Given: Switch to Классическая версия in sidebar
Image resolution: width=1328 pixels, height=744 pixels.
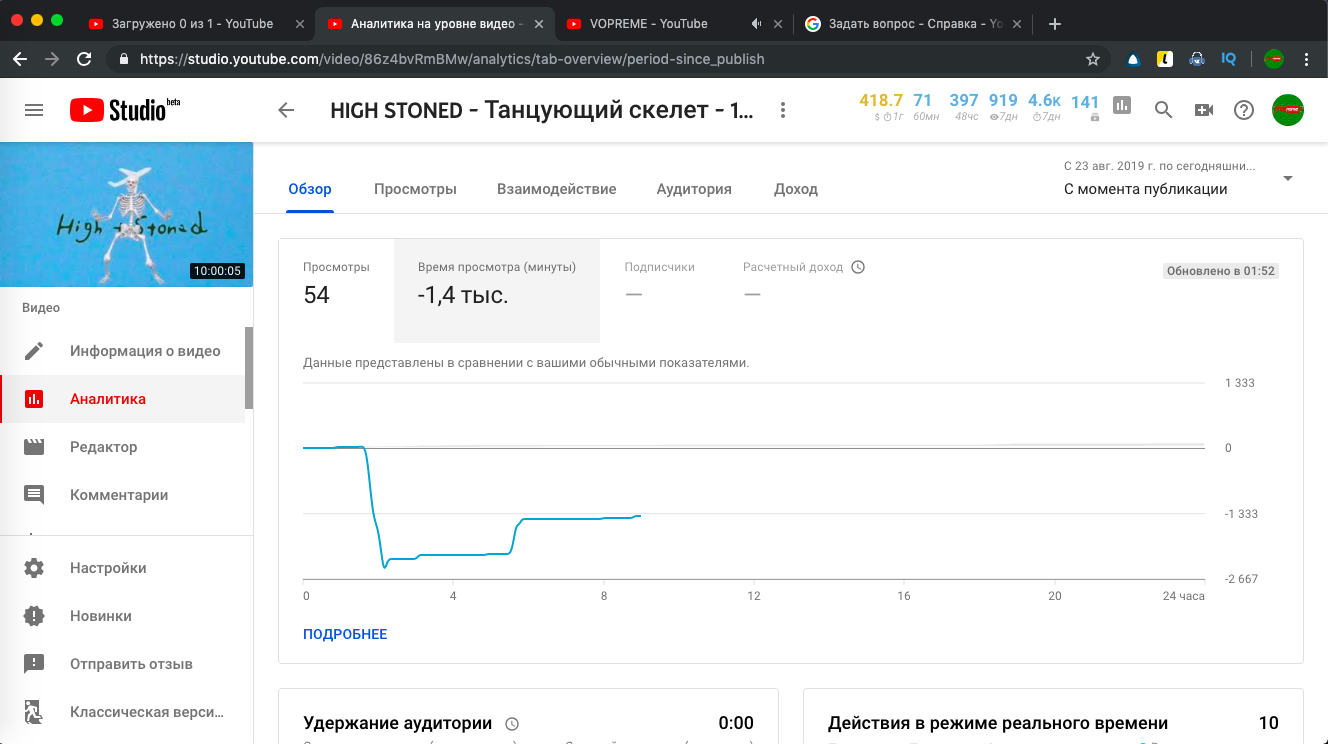Looking at the screenshot, I should [126, 713].
